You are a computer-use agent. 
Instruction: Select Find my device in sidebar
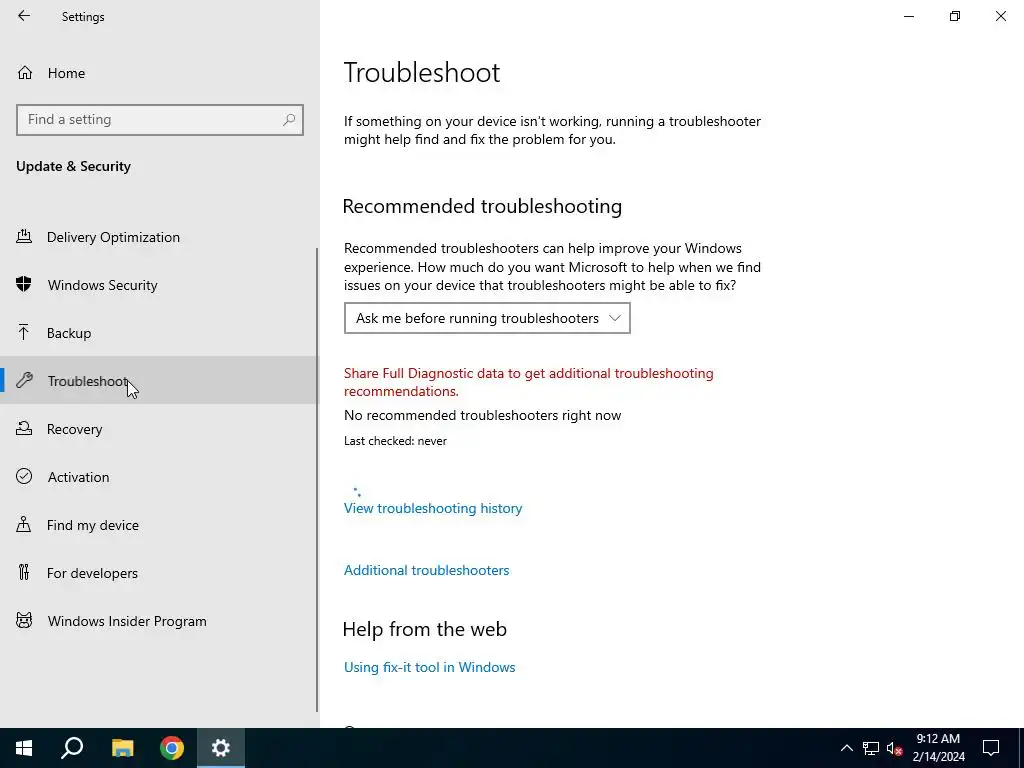[x=93, y=525]
